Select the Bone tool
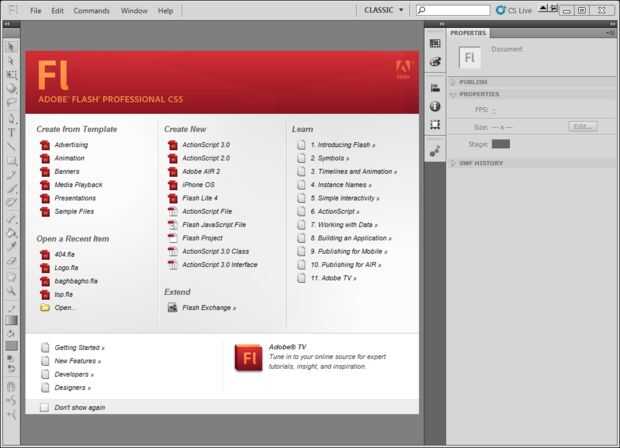This screenshot has height=448, width=620. [11, 219]
